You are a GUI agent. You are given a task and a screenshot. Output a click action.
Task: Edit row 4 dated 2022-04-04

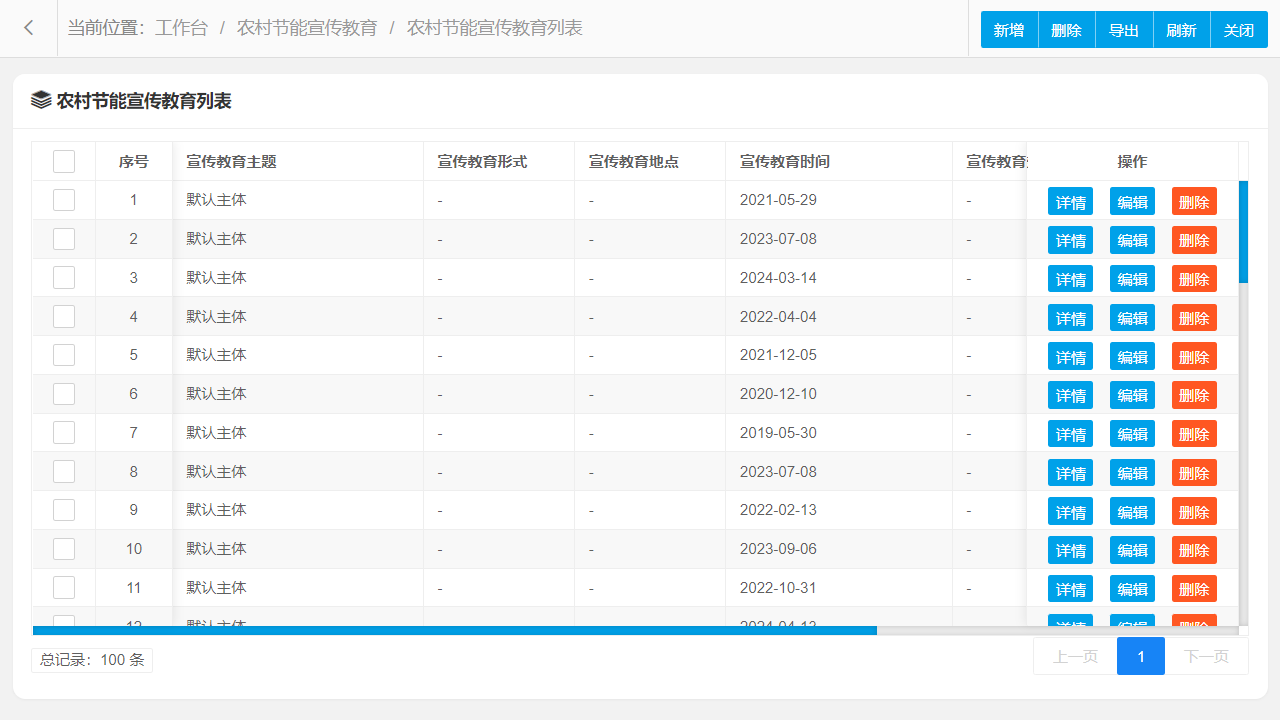(x=1132, y=318)
